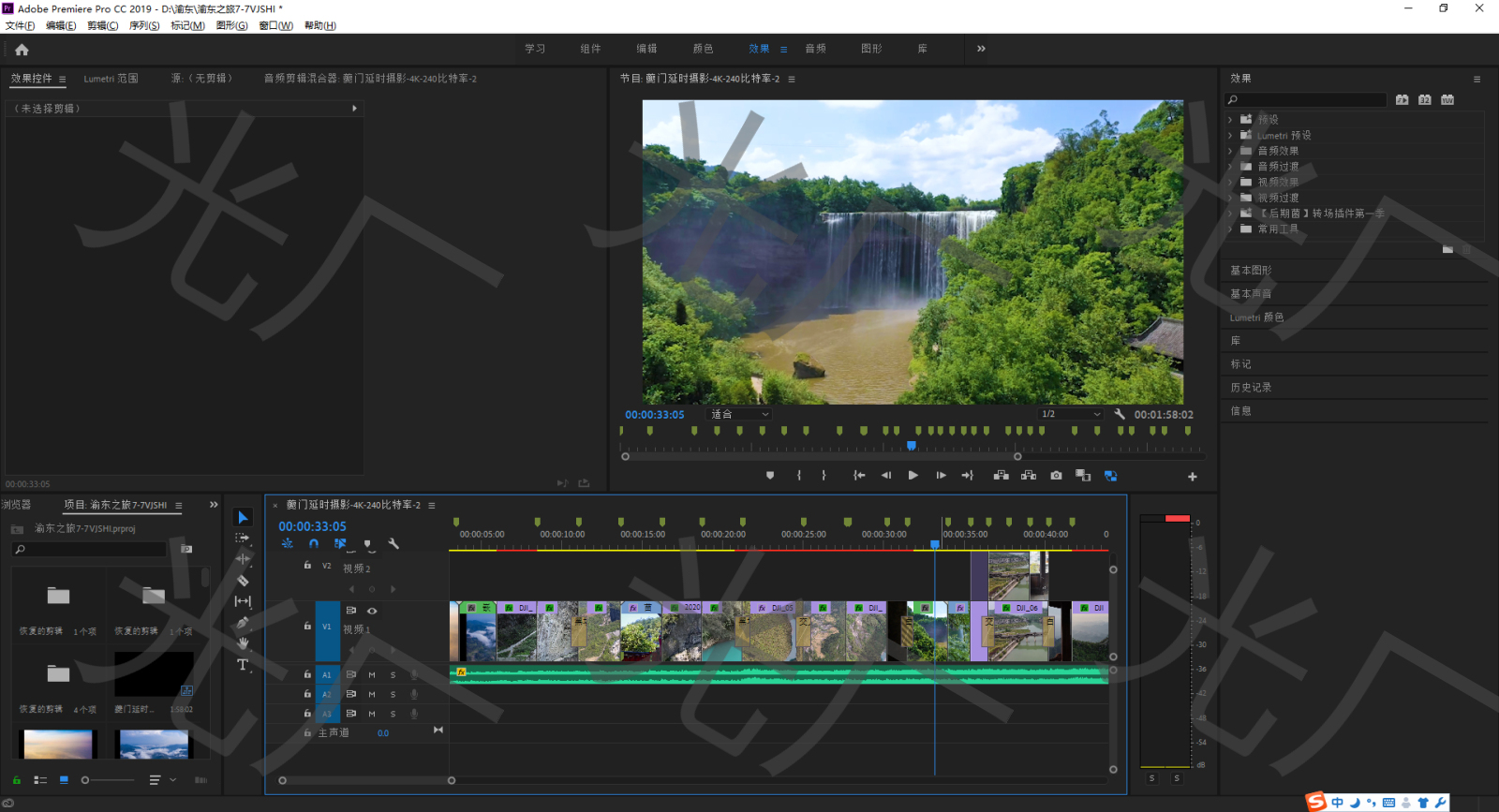Open the 基本图形 panel

pyautogui.click(x=1251, y=271)
